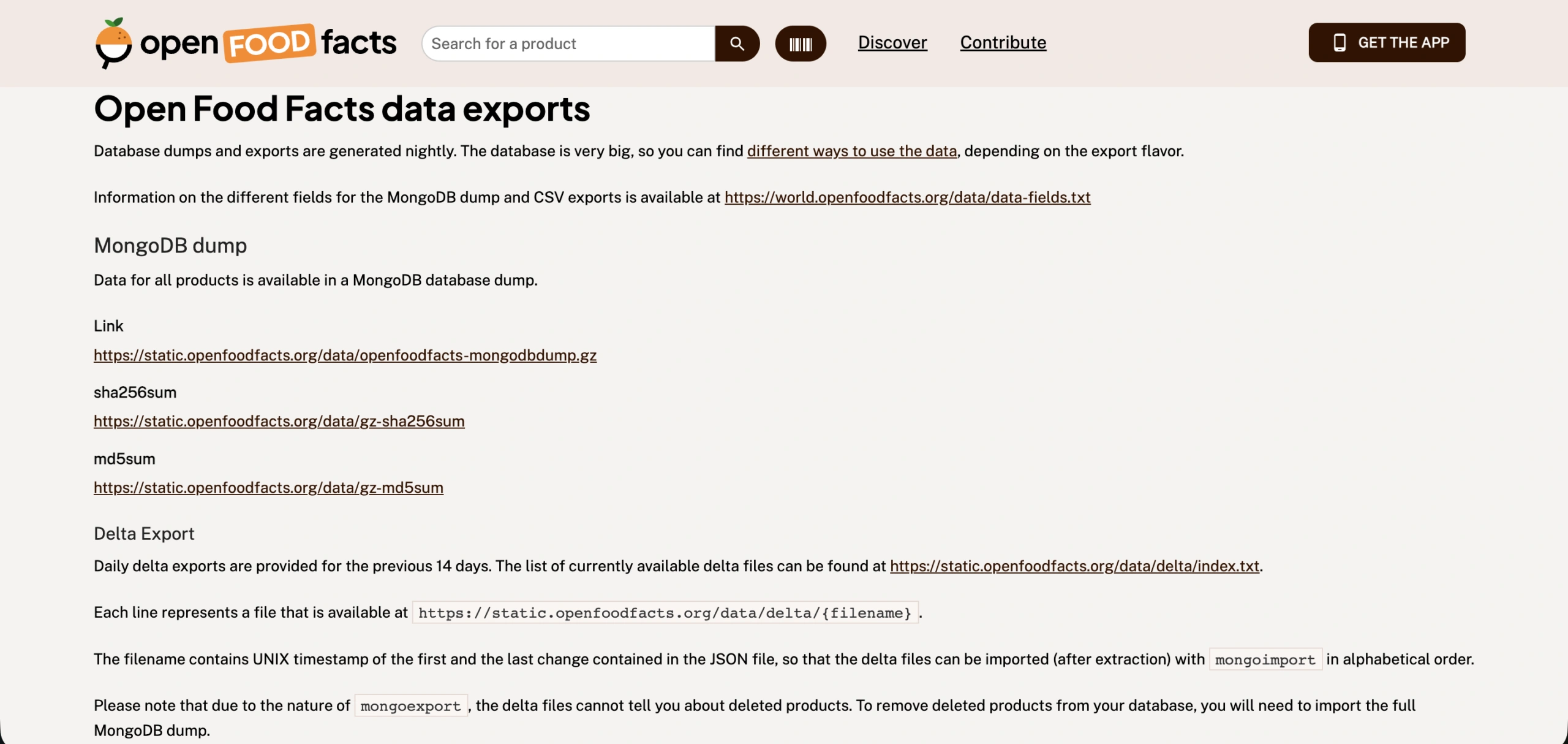
Task: Click the 'mongoimport' code snippet
Action: click(x=1265, y=659)
